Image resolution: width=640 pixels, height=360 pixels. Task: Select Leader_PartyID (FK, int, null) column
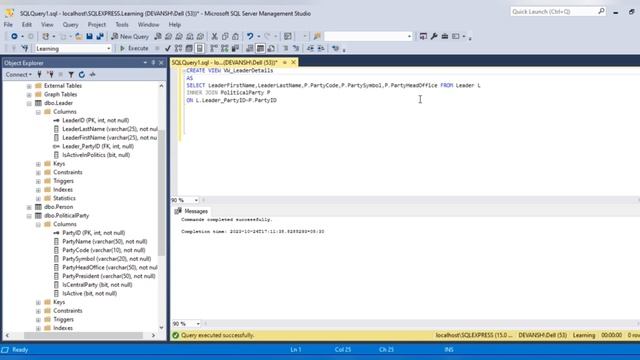(98, 146)
